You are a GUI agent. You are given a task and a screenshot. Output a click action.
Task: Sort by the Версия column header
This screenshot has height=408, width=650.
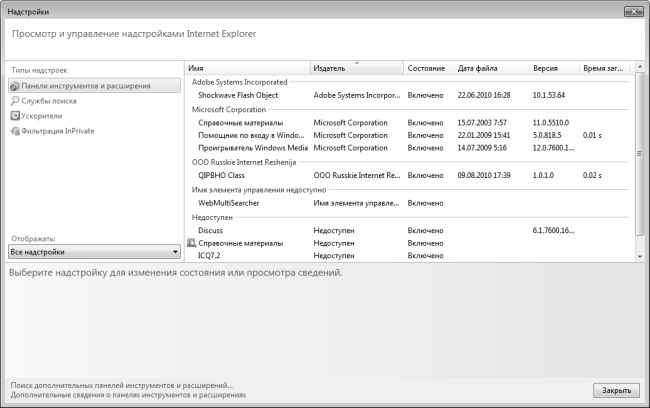[x=554, y=68]
